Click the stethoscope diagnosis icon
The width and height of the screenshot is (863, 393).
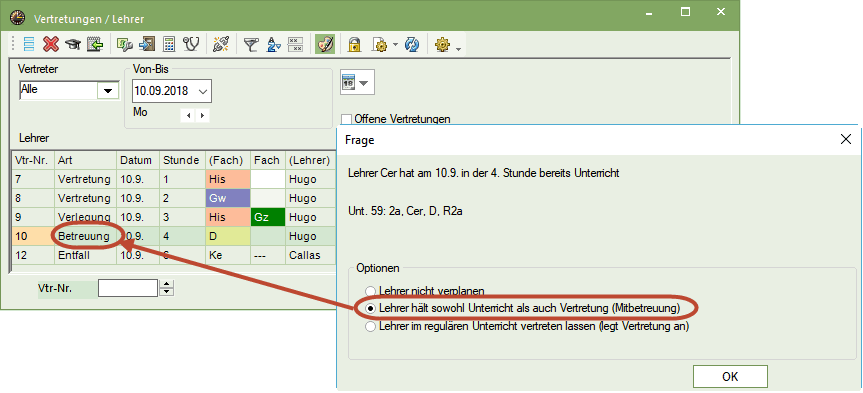[191, 44]
